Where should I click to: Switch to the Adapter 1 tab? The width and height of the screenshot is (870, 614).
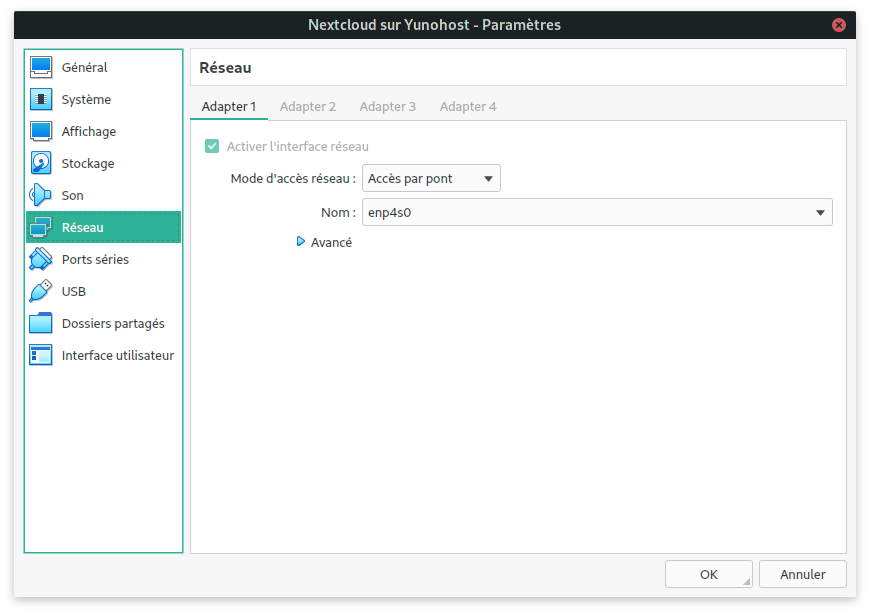(229, 106)
